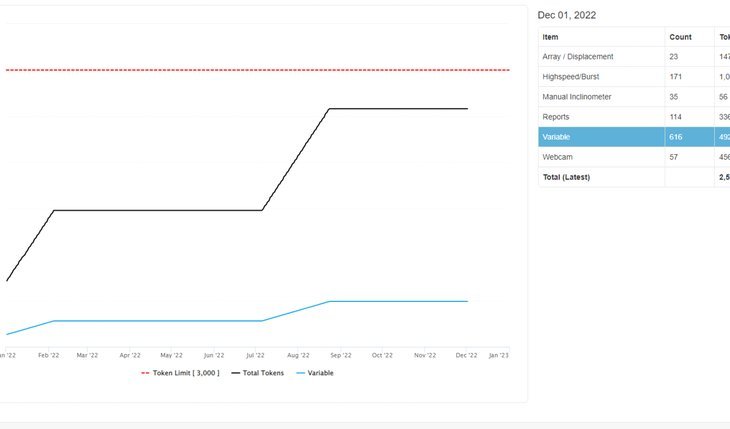
Task: Click the Item column header
Action: coord(550,37)
